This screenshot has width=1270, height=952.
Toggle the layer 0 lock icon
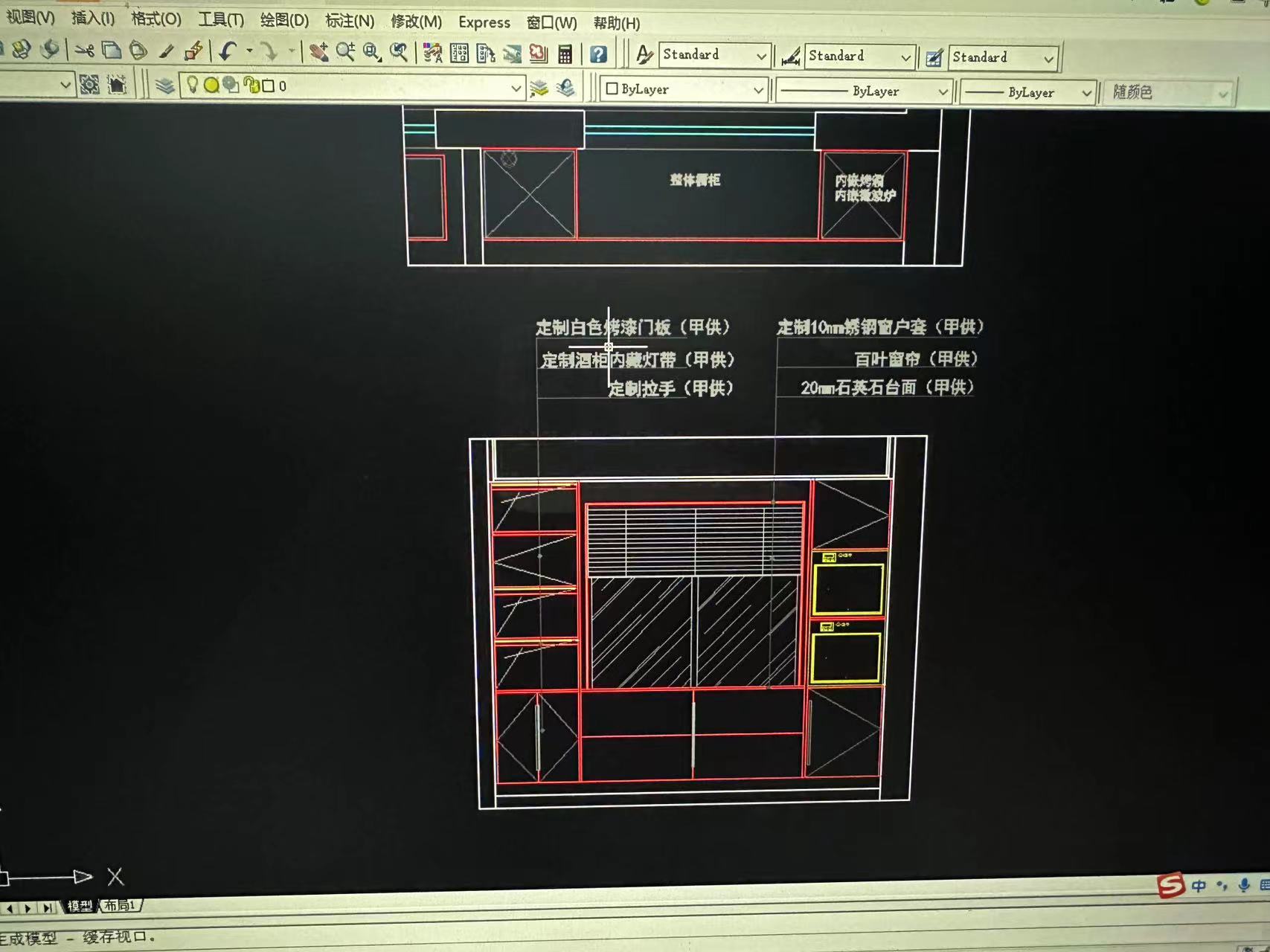(251, 86)
